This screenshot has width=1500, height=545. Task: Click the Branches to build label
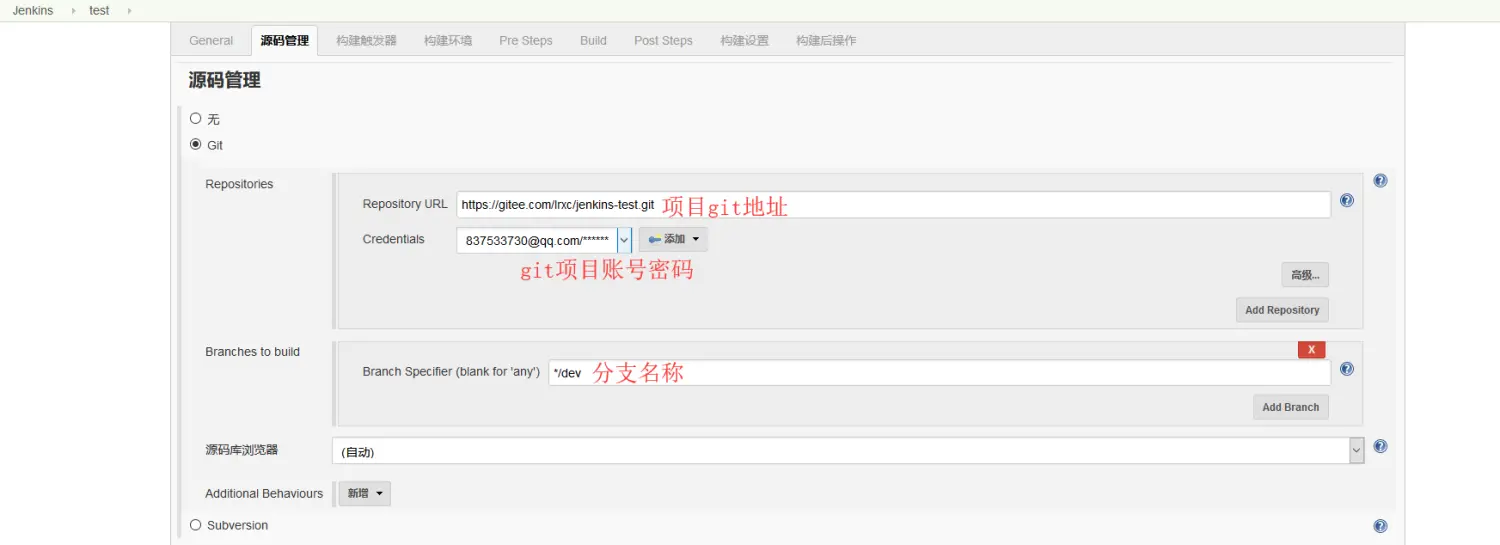(x=252, y=352)
